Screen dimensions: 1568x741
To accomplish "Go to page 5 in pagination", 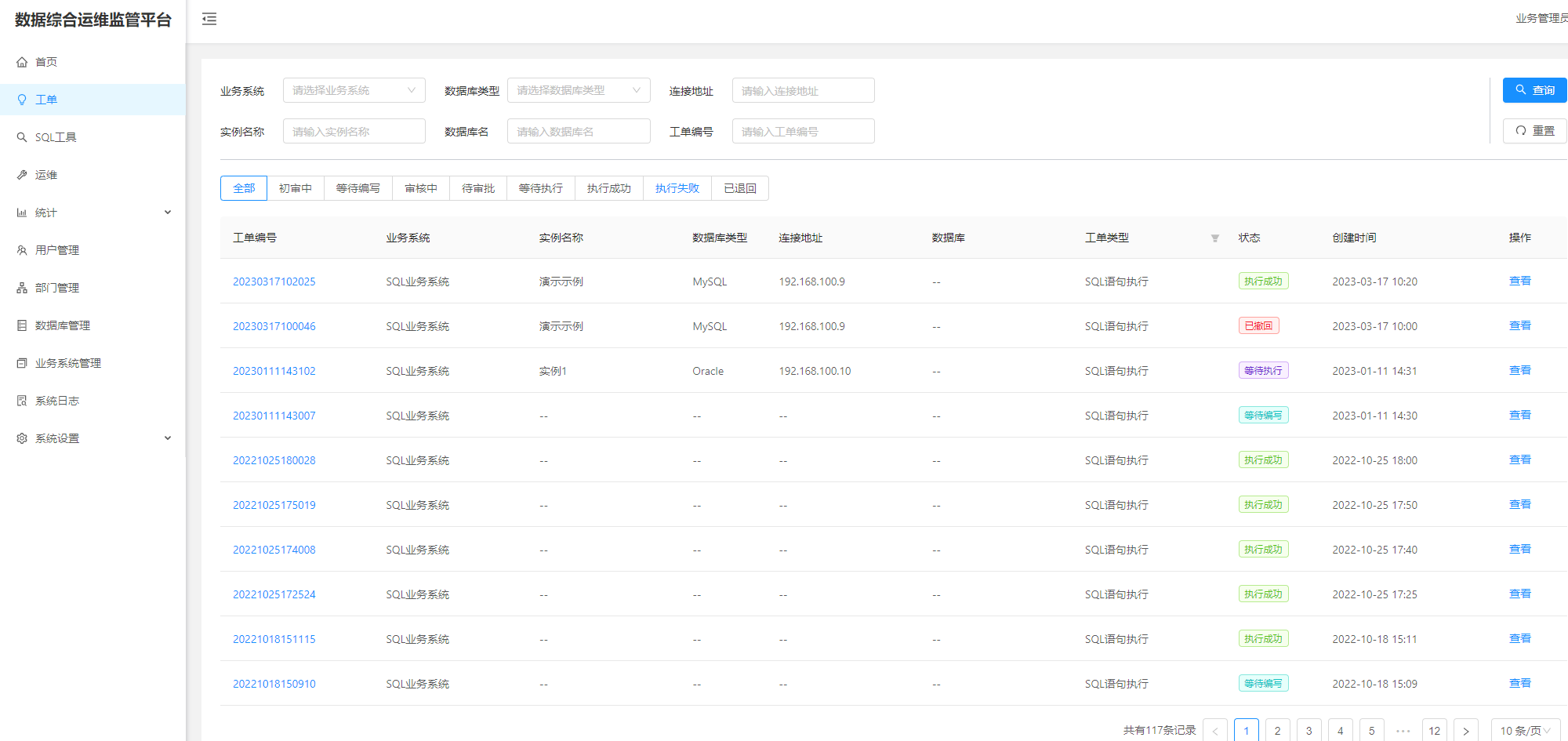I will [x=1372, y=731].
